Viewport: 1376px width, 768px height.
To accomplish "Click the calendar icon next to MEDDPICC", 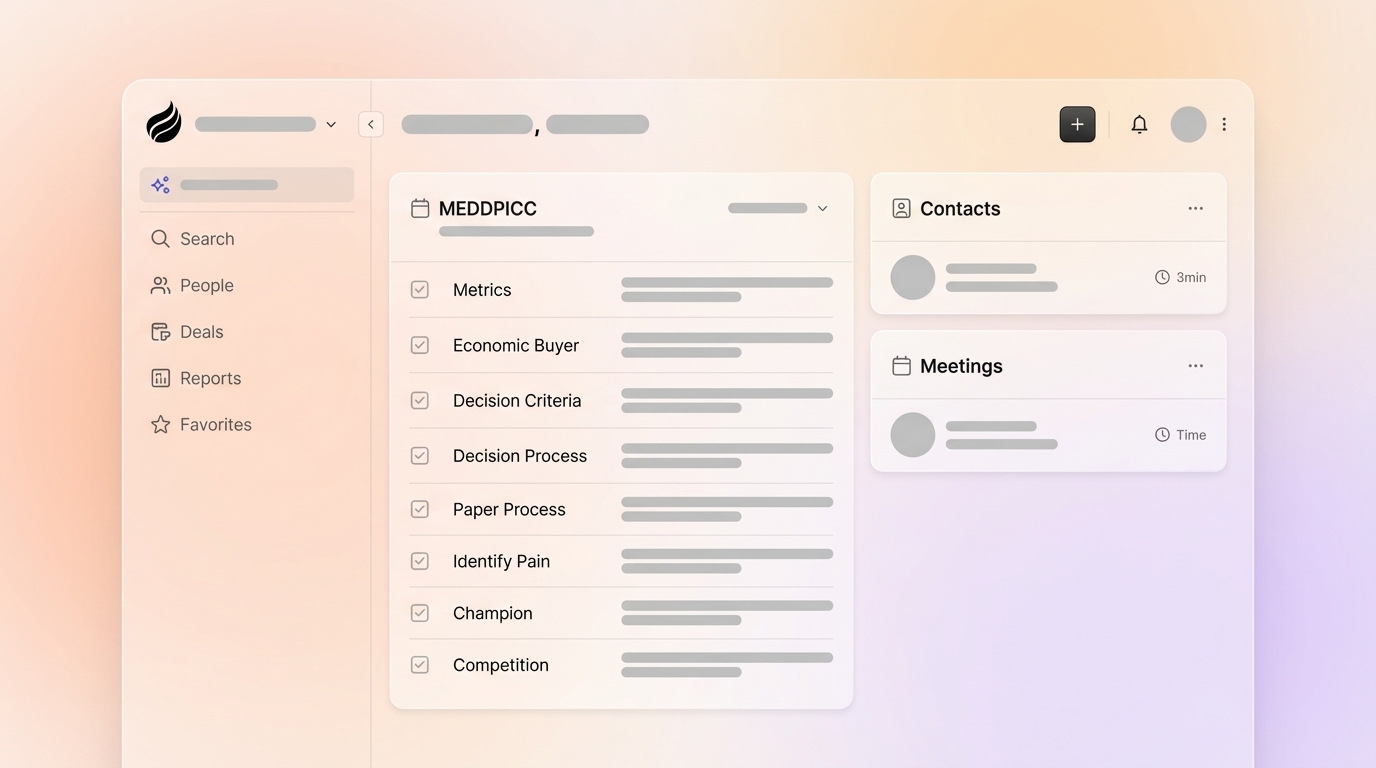I will pyautogui.click(x=419, y=208).
